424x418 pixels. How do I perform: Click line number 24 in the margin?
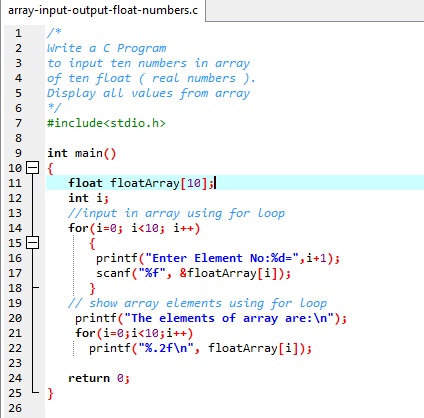point(15,378)
